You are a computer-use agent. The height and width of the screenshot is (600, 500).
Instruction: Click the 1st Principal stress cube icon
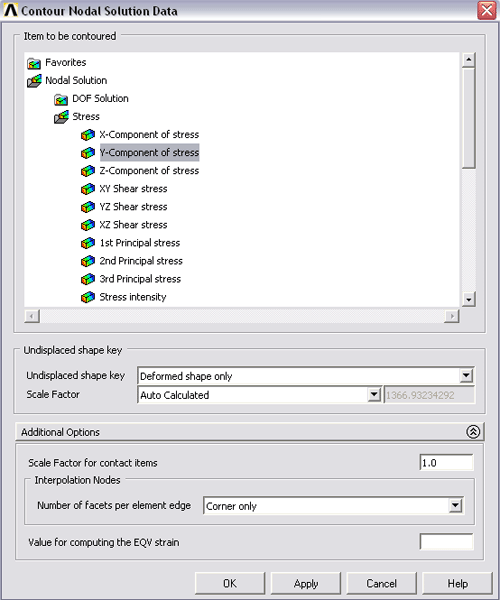[x=88, y=243]
